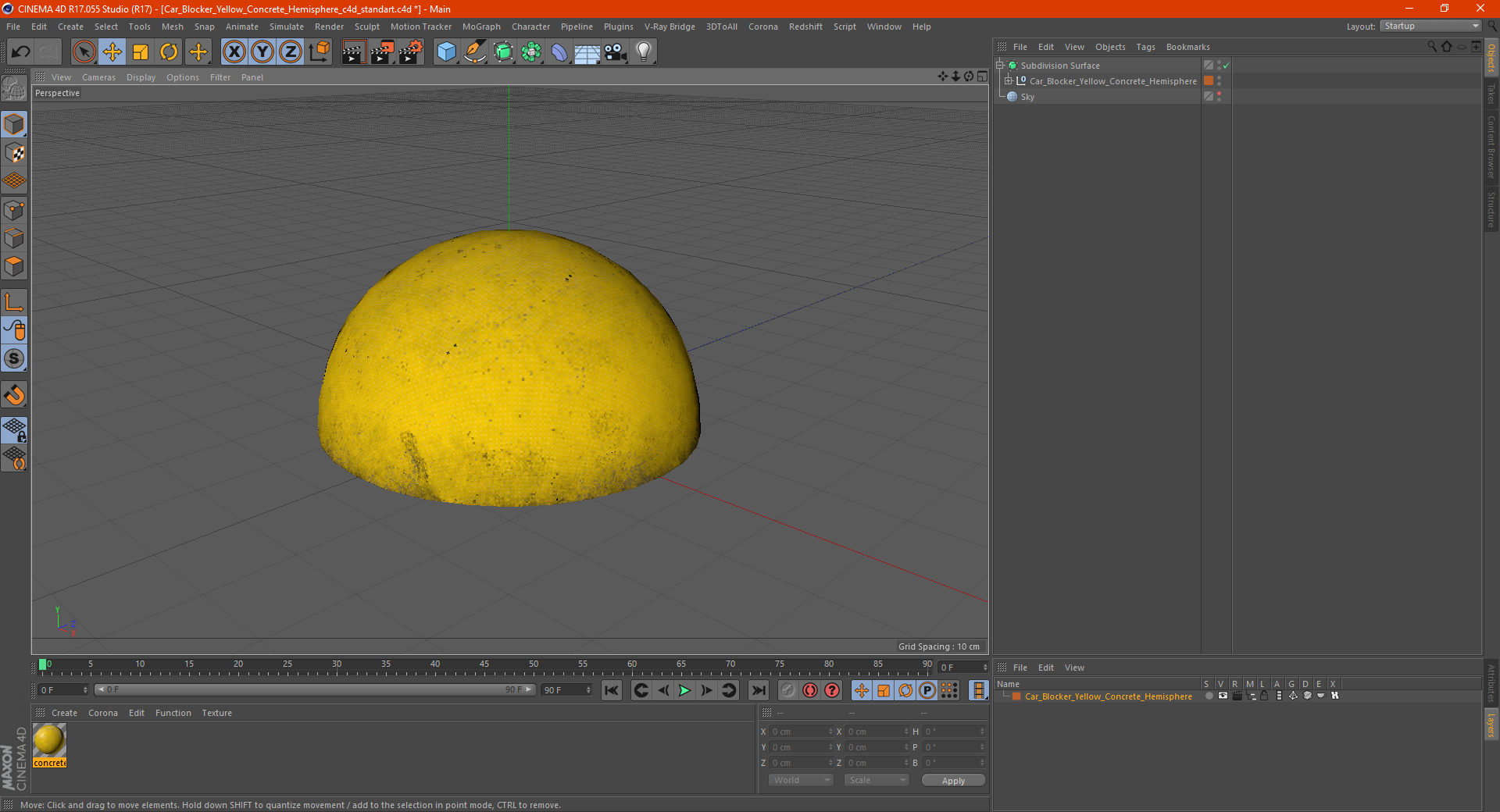Enable Edges mode in left palette
This screenshot has height=812, width=1500.
(x=14, y=238)
